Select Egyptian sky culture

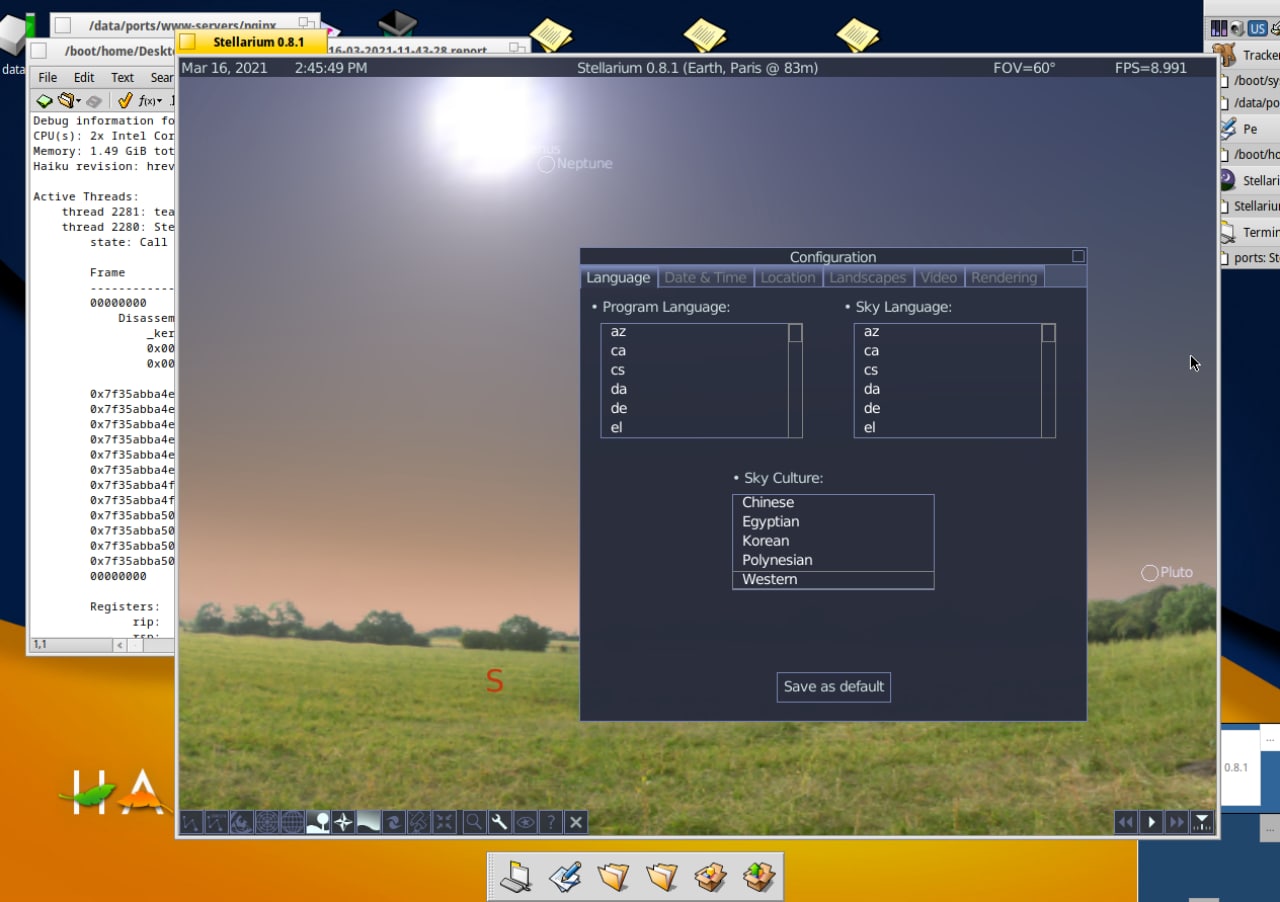click(x=833, y=522)
